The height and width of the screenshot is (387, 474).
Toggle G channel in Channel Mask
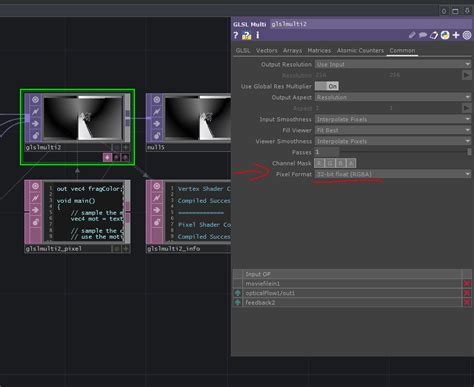(x=330, y=163)
